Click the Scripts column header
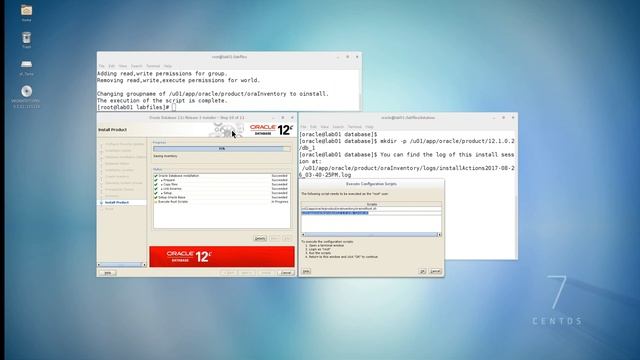The image size is (640, 360). (371, 204)
